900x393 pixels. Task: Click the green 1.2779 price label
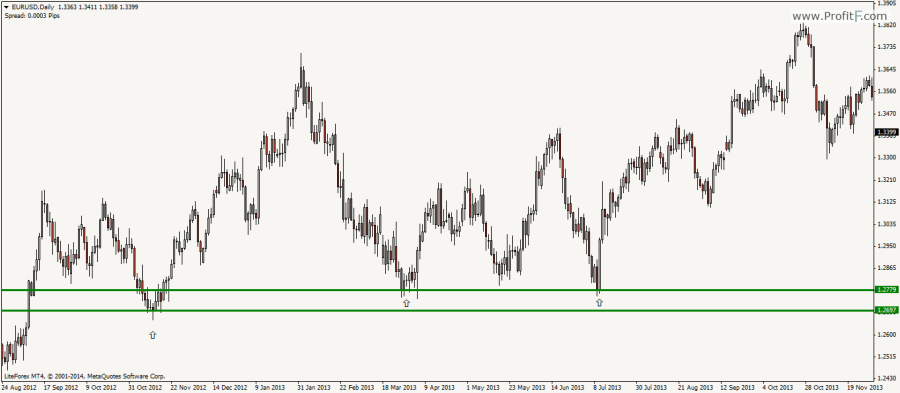click(x=887, y=290)
